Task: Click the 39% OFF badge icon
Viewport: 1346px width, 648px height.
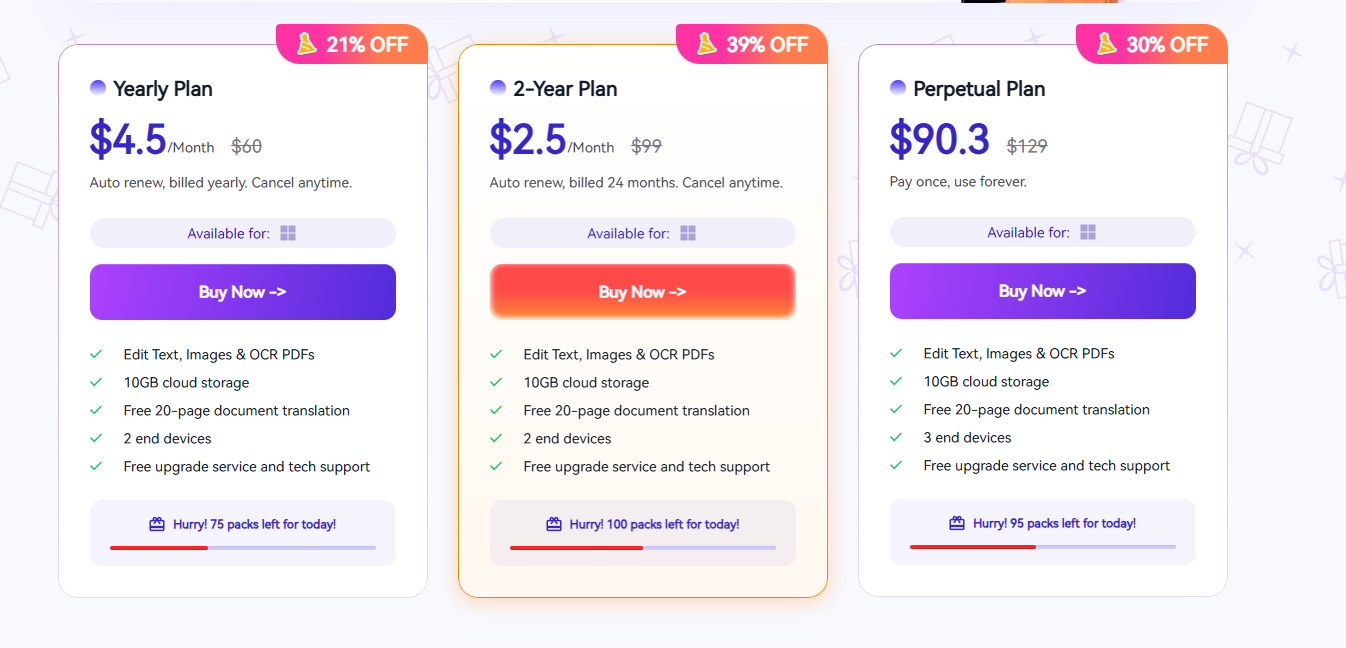Action: [706, 43]
